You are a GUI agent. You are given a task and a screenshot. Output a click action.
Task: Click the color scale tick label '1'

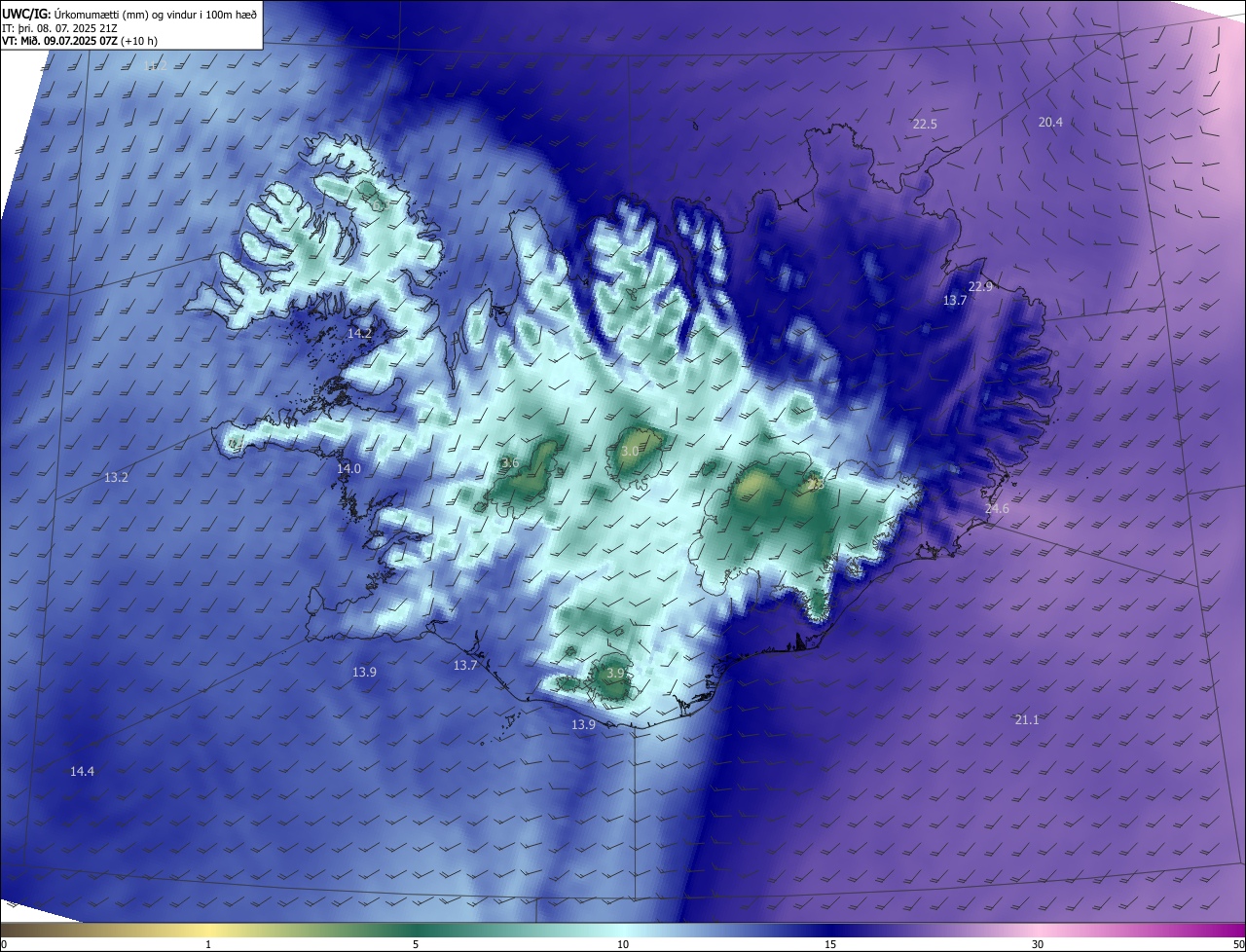click(x=209, y=944)
